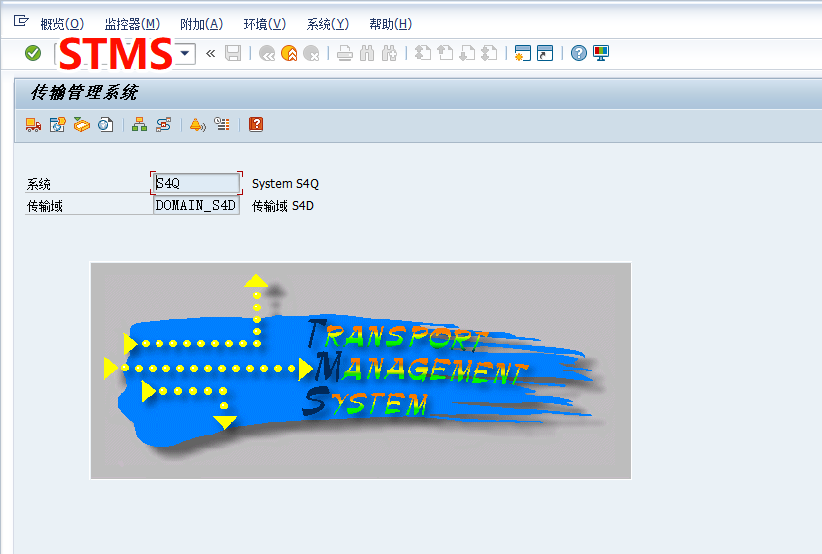Open the 概览(O) menu
Viewport: 822px width, 554px height.
click(62, 24)
